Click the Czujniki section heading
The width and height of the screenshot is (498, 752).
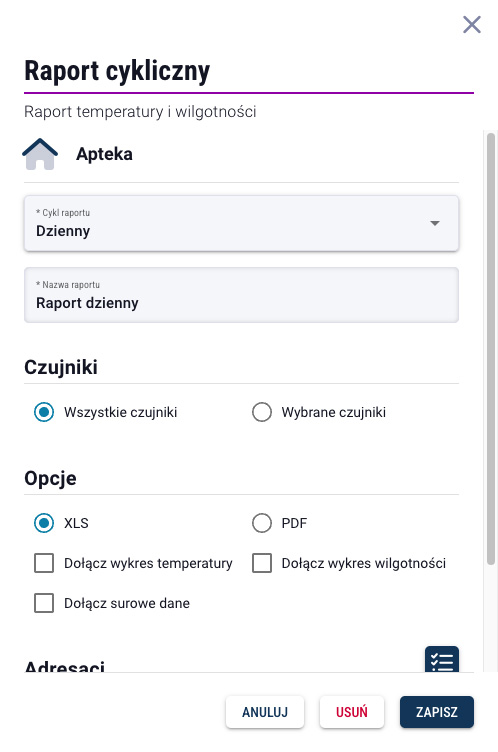pos(61,367)
